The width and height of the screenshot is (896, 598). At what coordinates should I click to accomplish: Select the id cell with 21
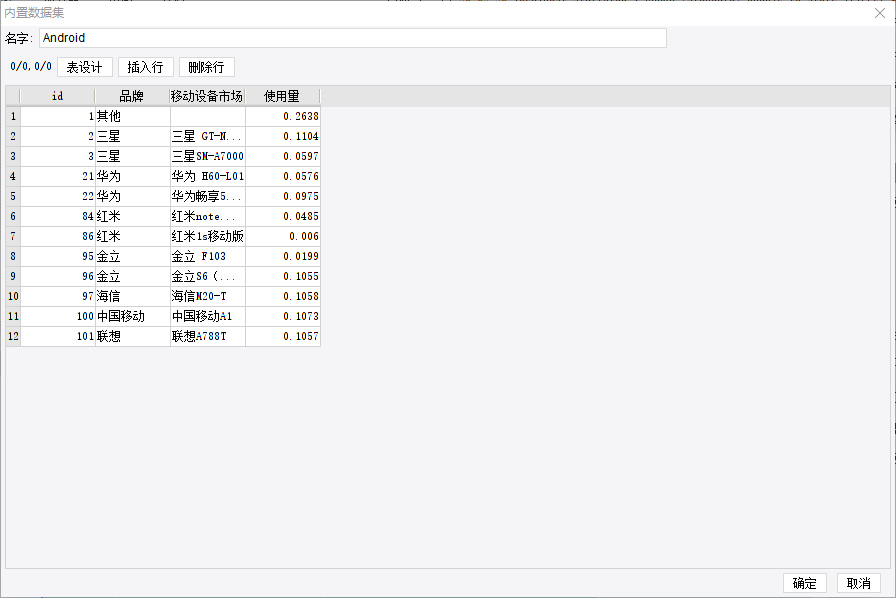click(58, 176)
